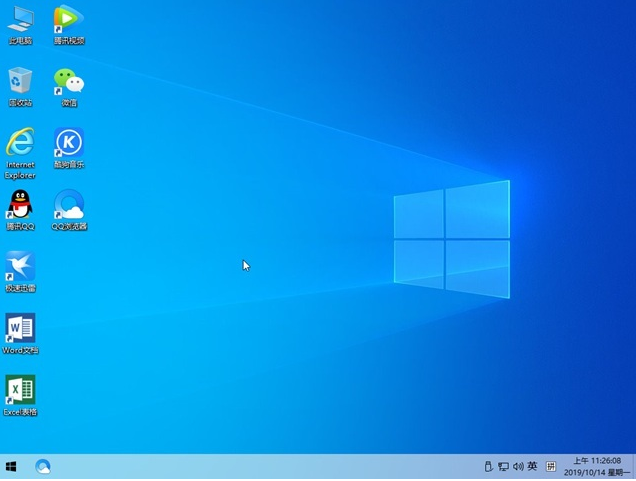The height and width of the screenshot is (481, 636).
Task: Click the Show desktop strip at taskbar end
Action: click(633, 467)
